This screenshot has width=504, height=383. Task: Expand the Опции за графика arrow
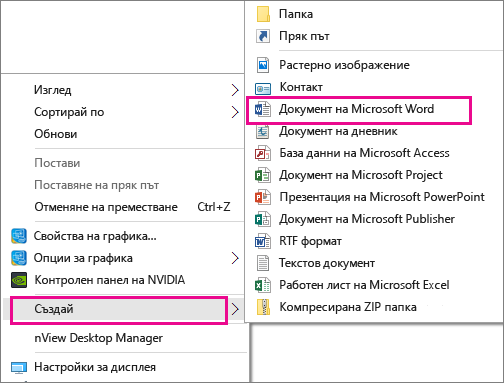point(235,258)
